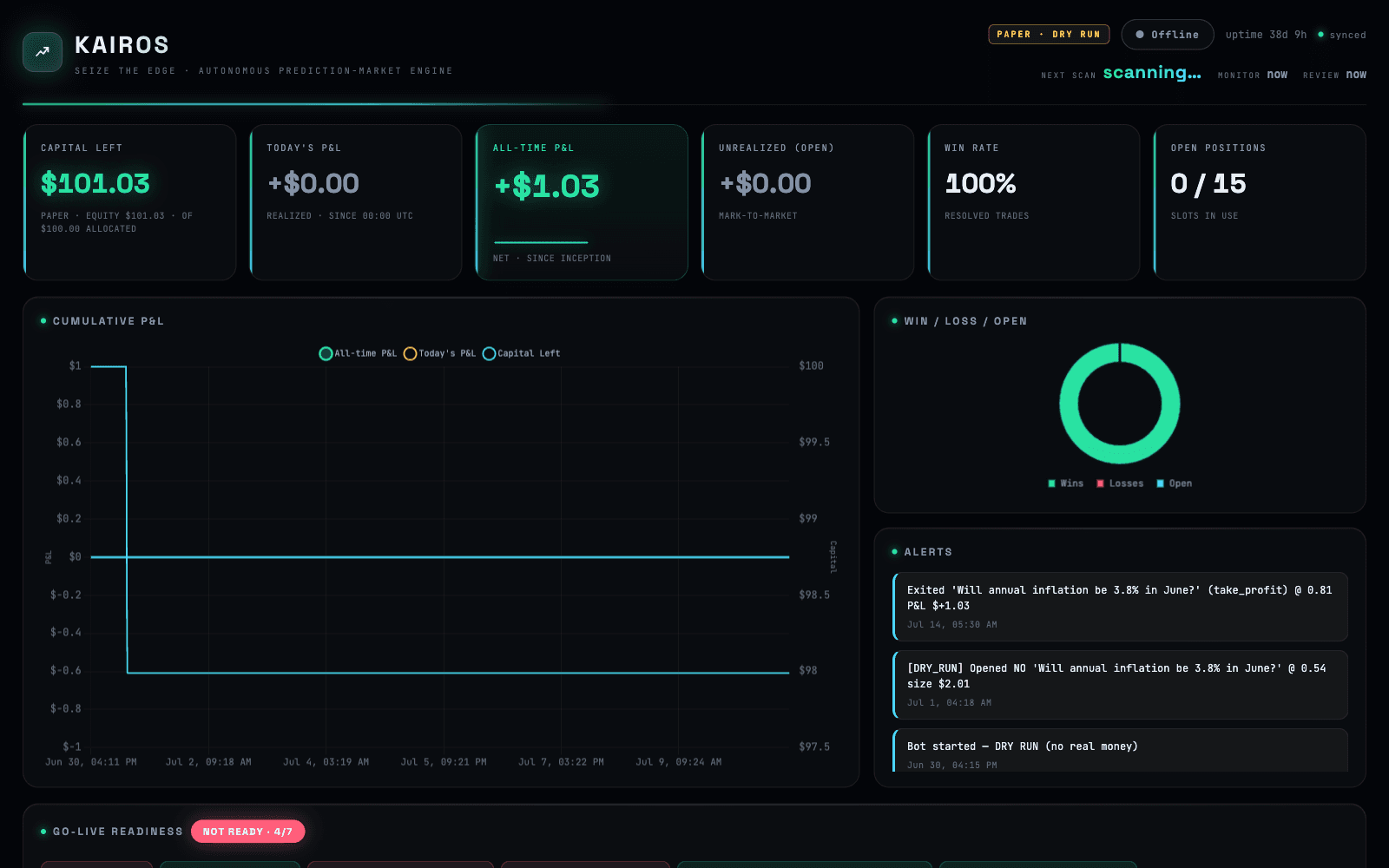Open the DRY_RUN Opened NO alert
1389x868 pixels.
click(x=1120, y=685)
